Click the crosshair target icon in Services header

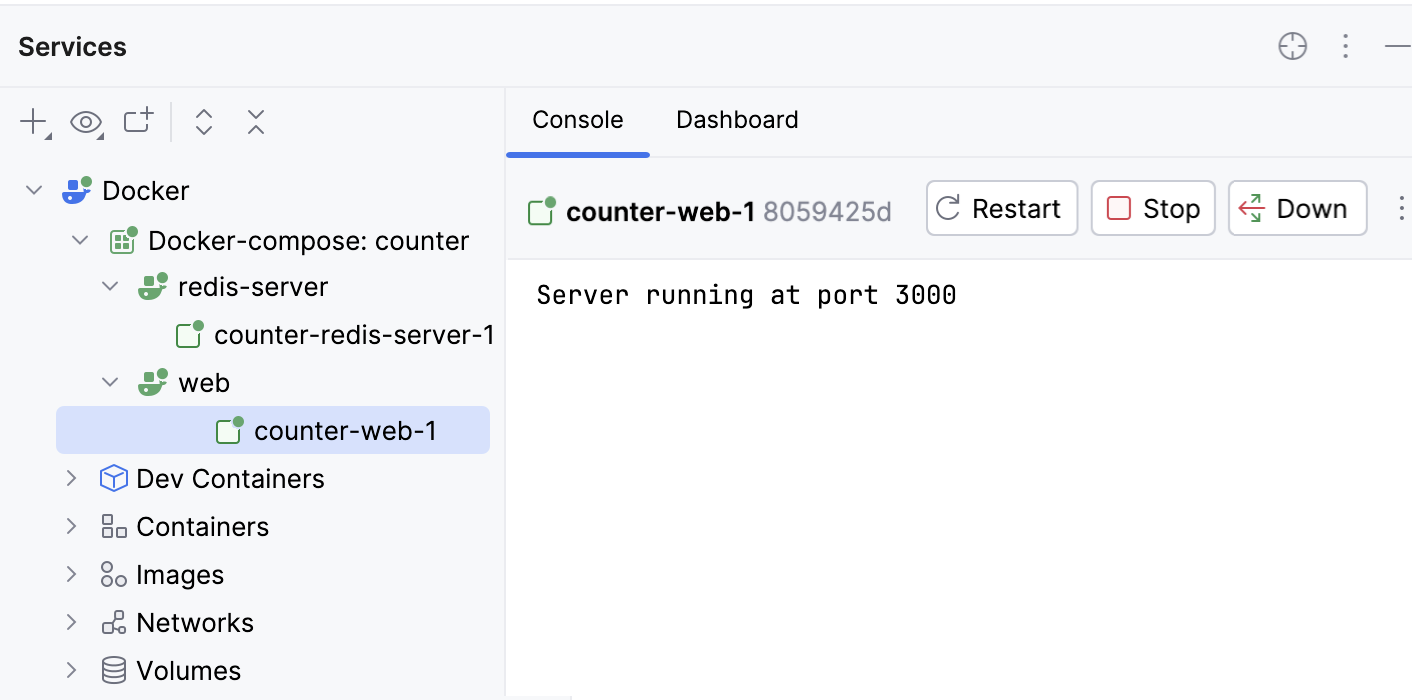click(x=1293, y=46)
